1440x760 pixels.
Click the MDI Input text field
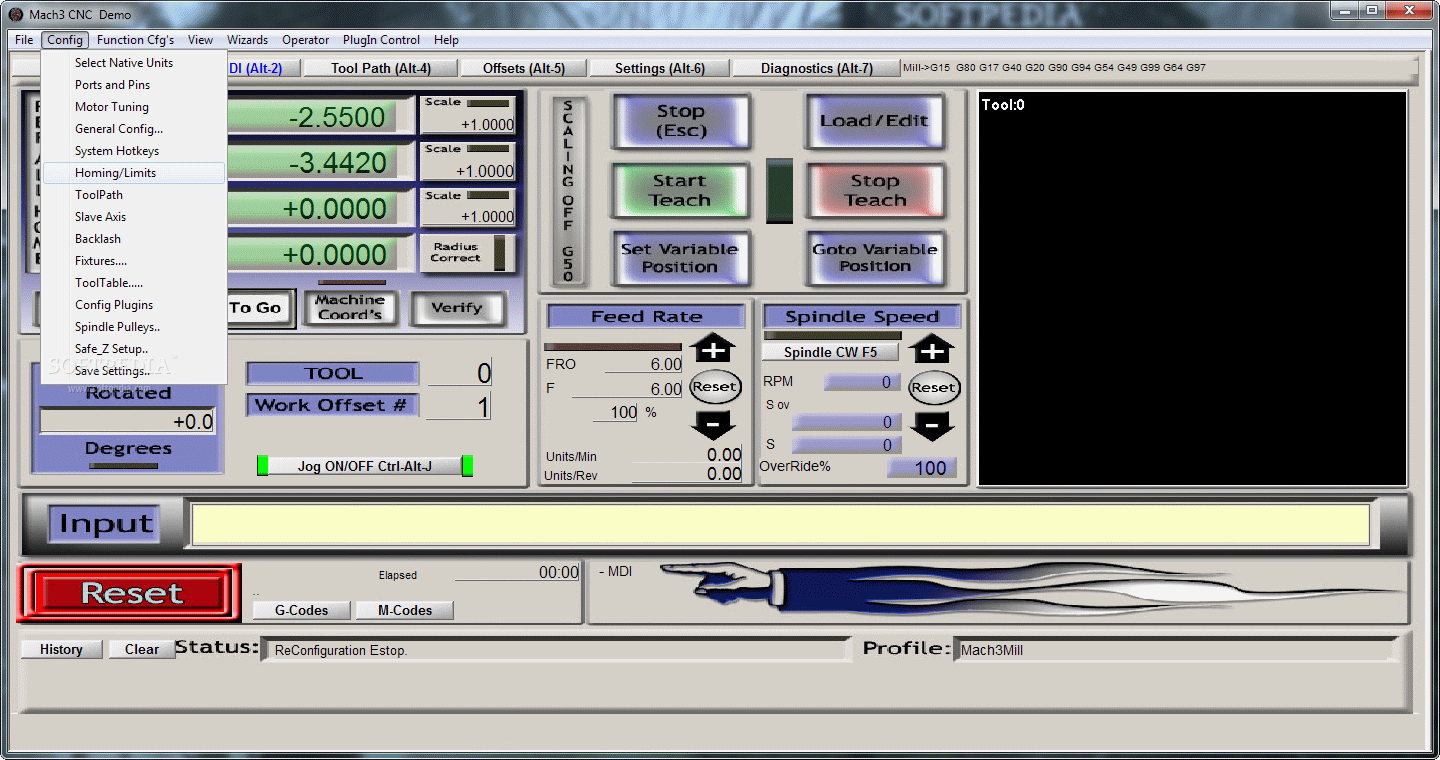780,525
